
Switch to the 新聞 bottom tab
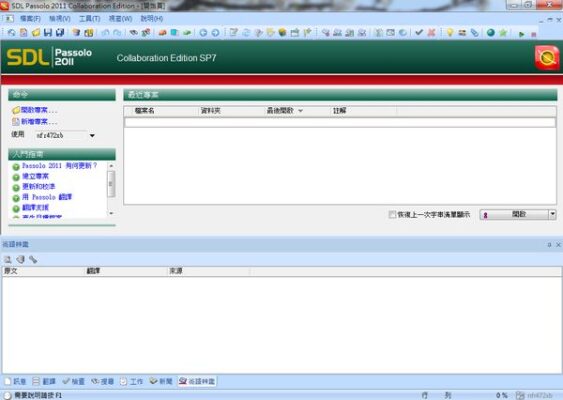click(161, 381)
